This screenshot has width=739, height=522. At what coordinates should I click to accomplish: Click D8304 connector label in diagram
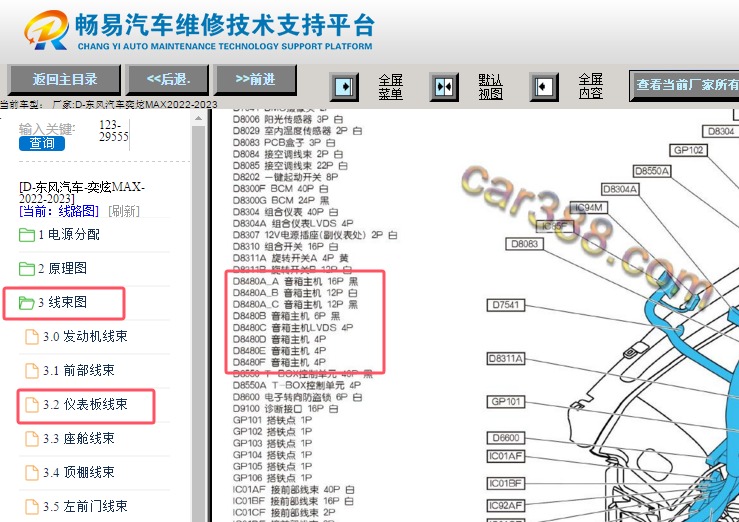(721, 131)
